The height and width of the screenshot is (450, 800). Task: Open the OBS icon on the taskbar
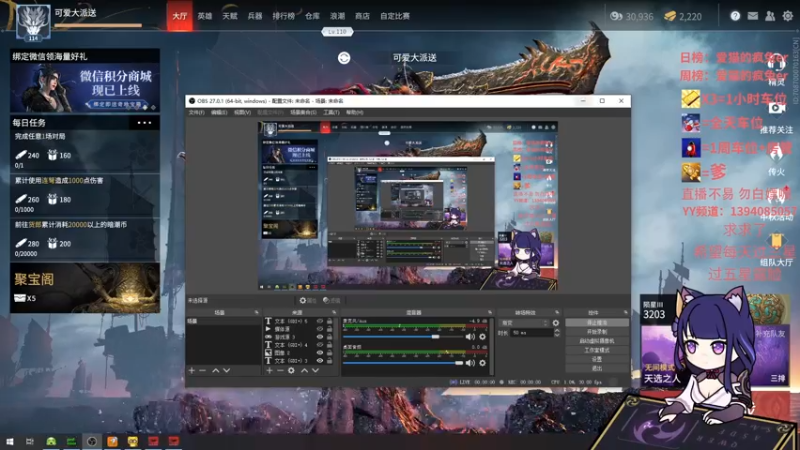92,441
